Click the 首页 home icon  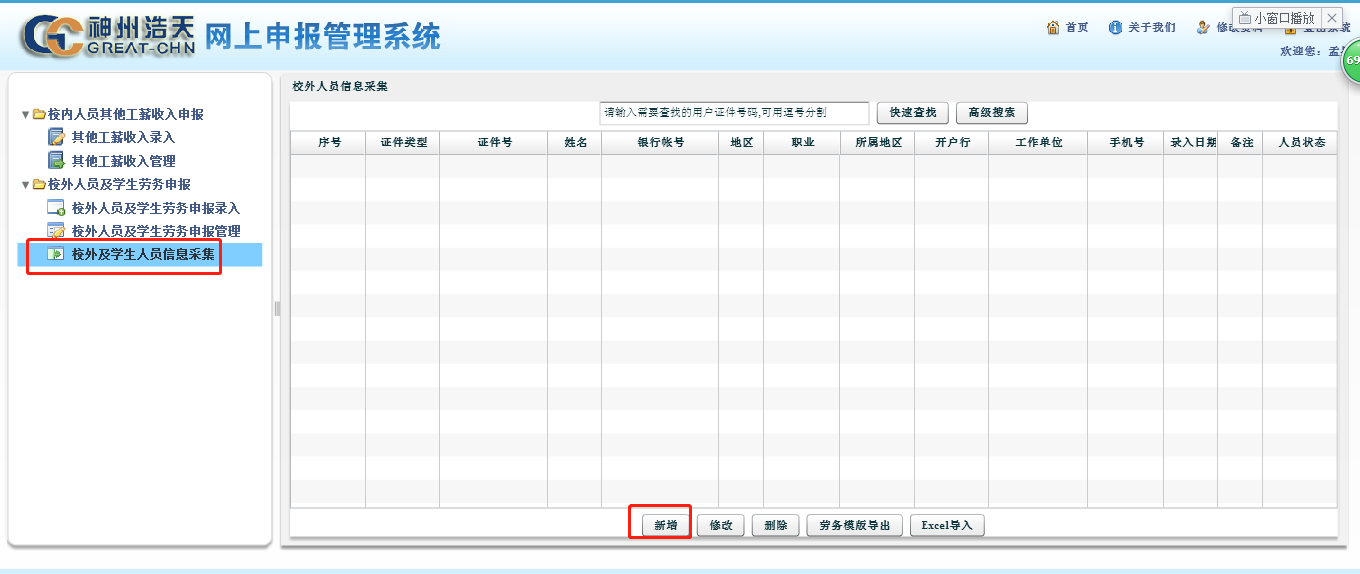coord(1053,27)
